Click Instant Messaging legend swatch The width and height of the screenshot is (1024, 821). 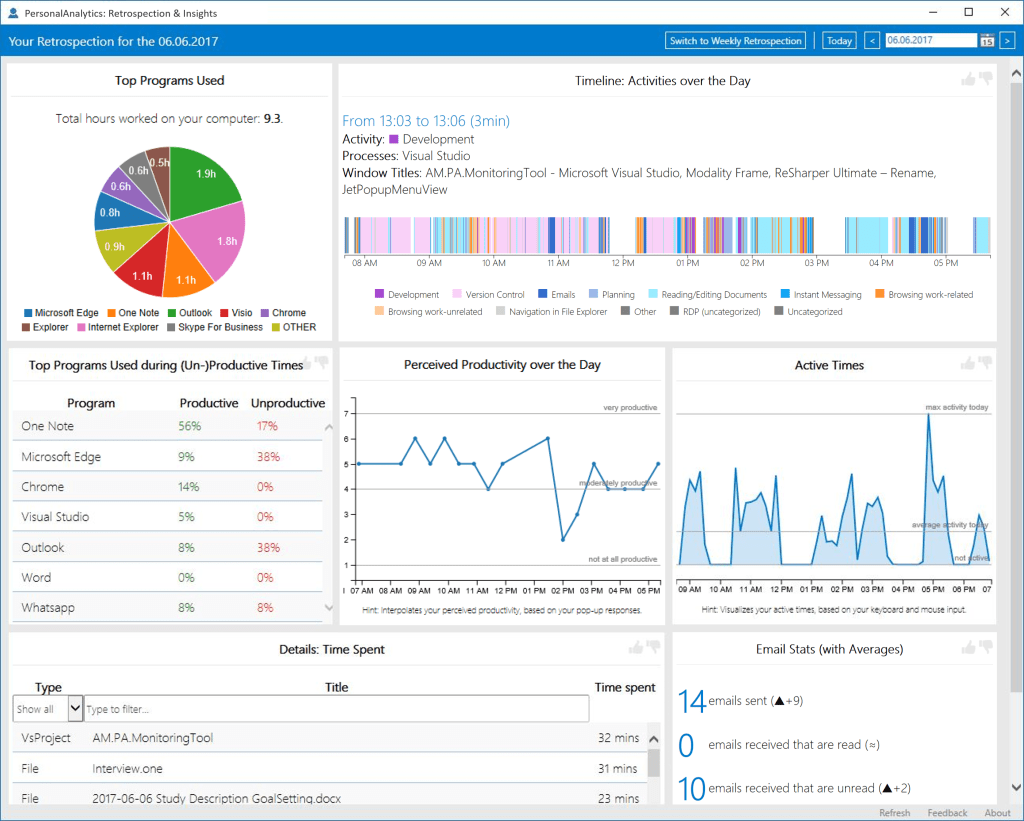(786, 294)
